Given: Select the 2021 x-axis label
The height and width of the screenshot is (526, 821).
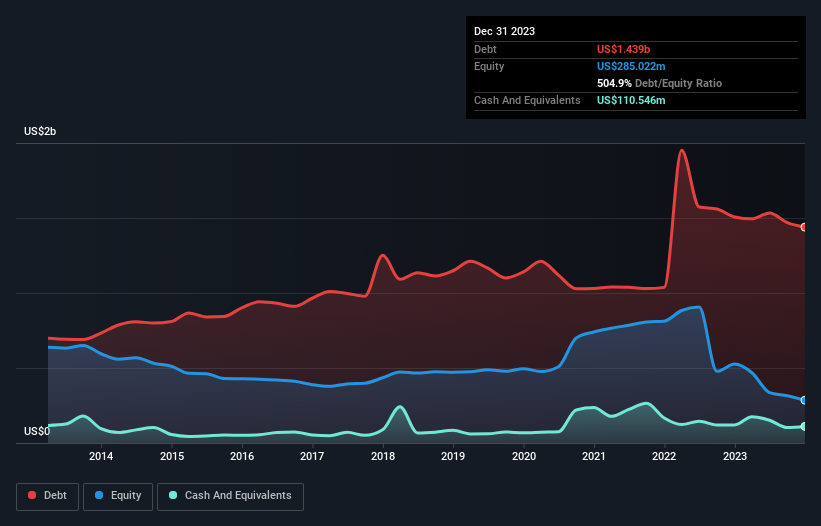Looking at the screenshot, I should click(594, 456).
